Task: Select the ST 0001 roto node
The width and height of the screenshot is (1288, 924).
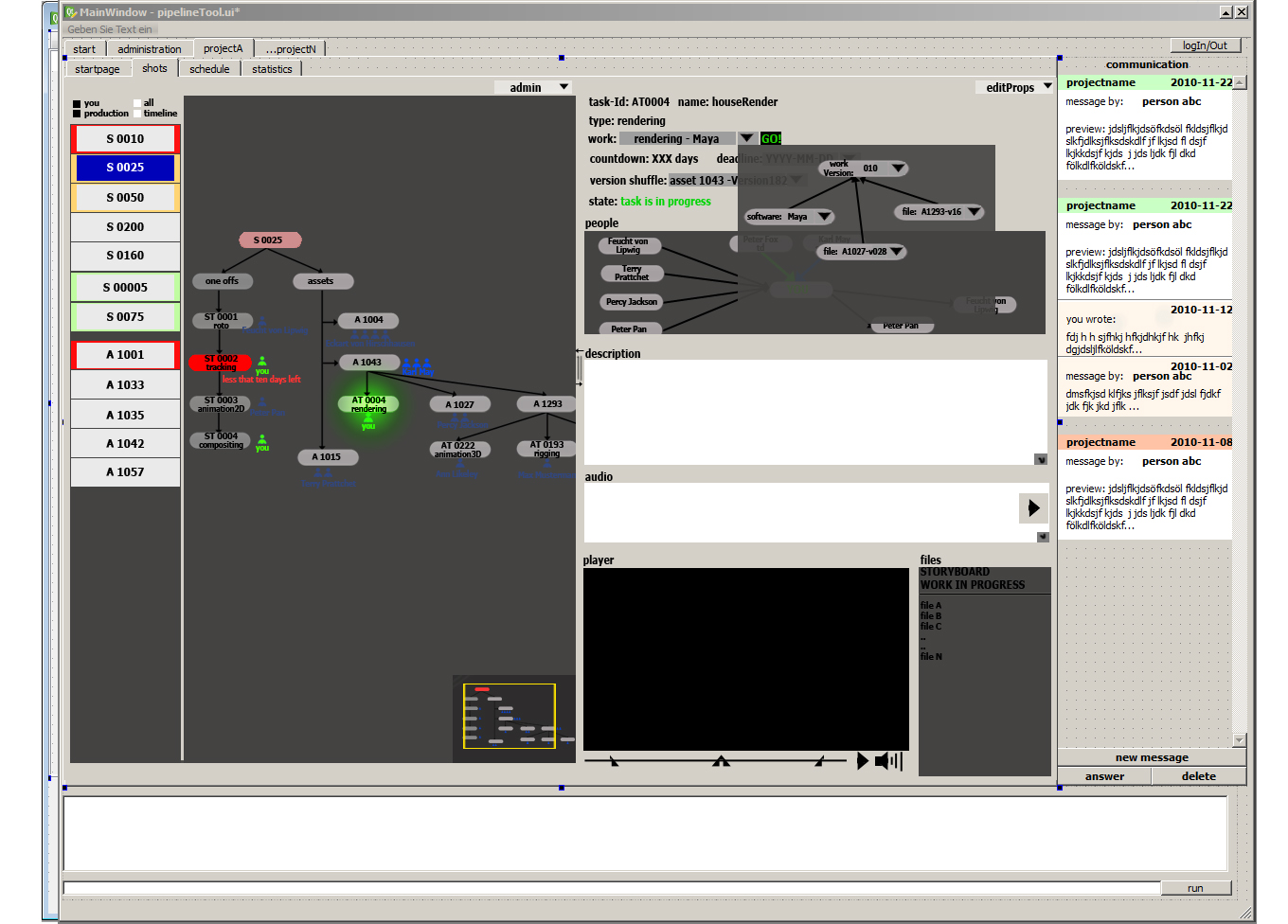Action: [222, 321]
